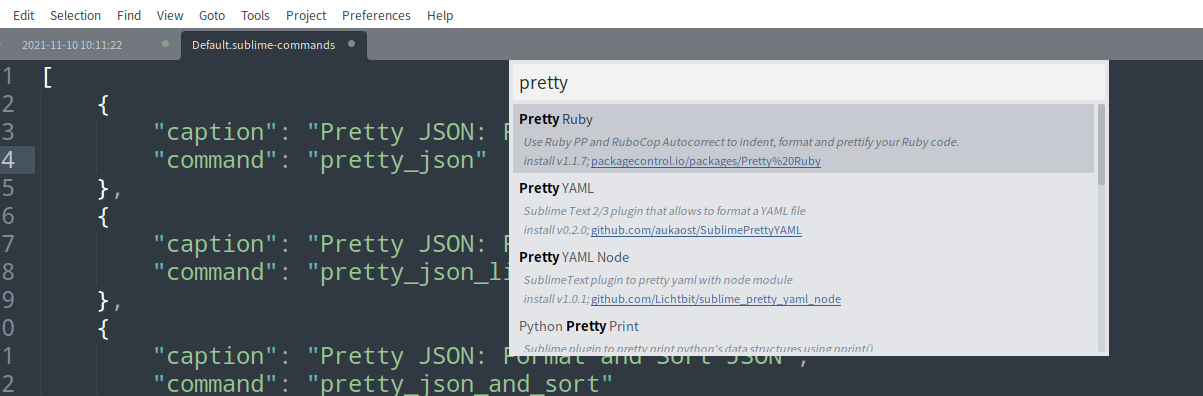1203x396 pixels.
Task: Click line number 1 in the gutter
Action: 8,76
